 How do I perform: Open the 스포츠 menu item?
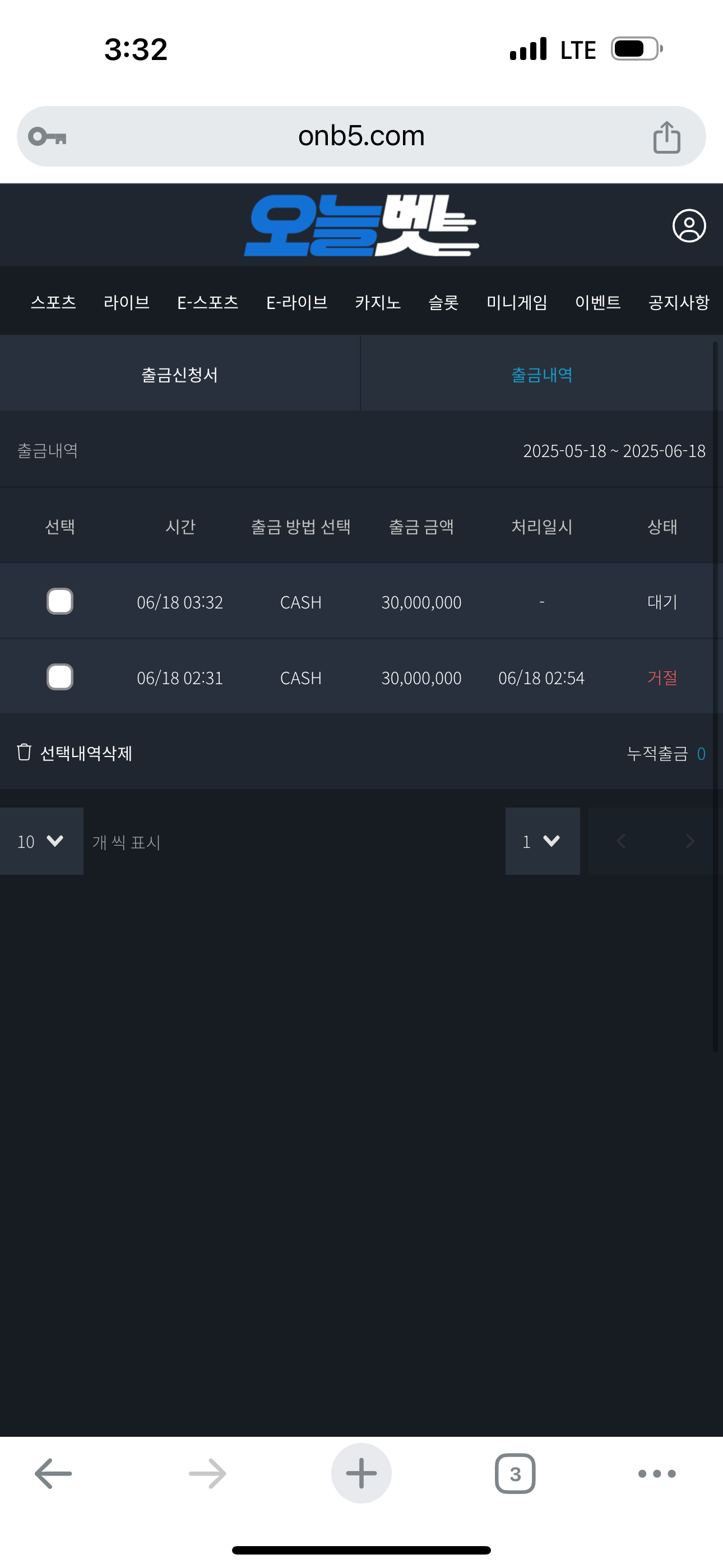click(x=54, y=302)
